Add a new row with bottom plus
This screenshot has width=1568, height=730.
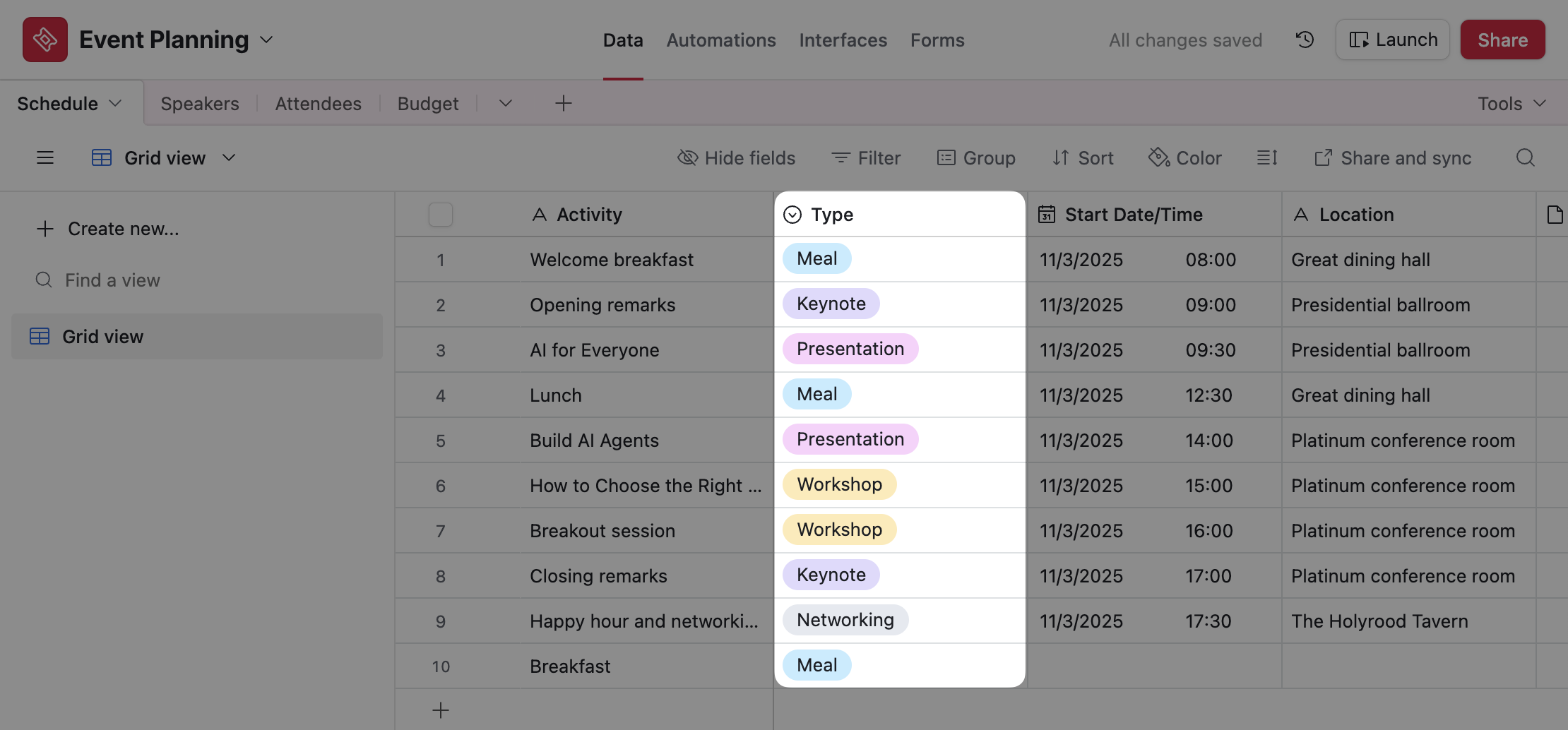coord(441,710)
